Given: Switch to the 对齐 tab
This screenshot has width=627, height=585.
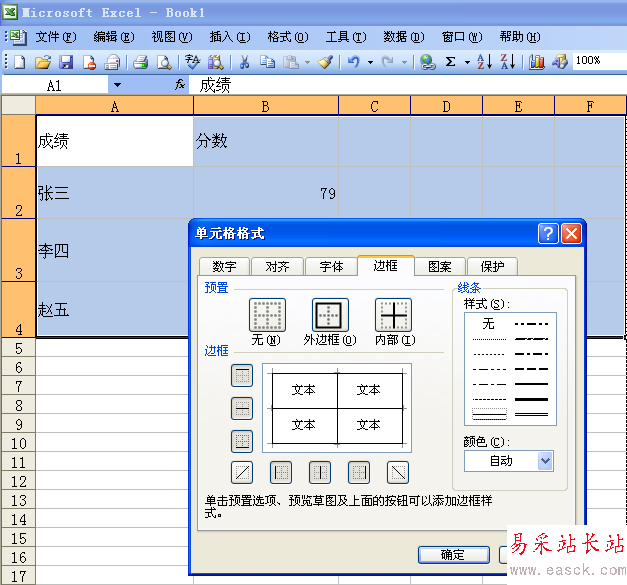Looking at the screenshot, I should (278, 266).
